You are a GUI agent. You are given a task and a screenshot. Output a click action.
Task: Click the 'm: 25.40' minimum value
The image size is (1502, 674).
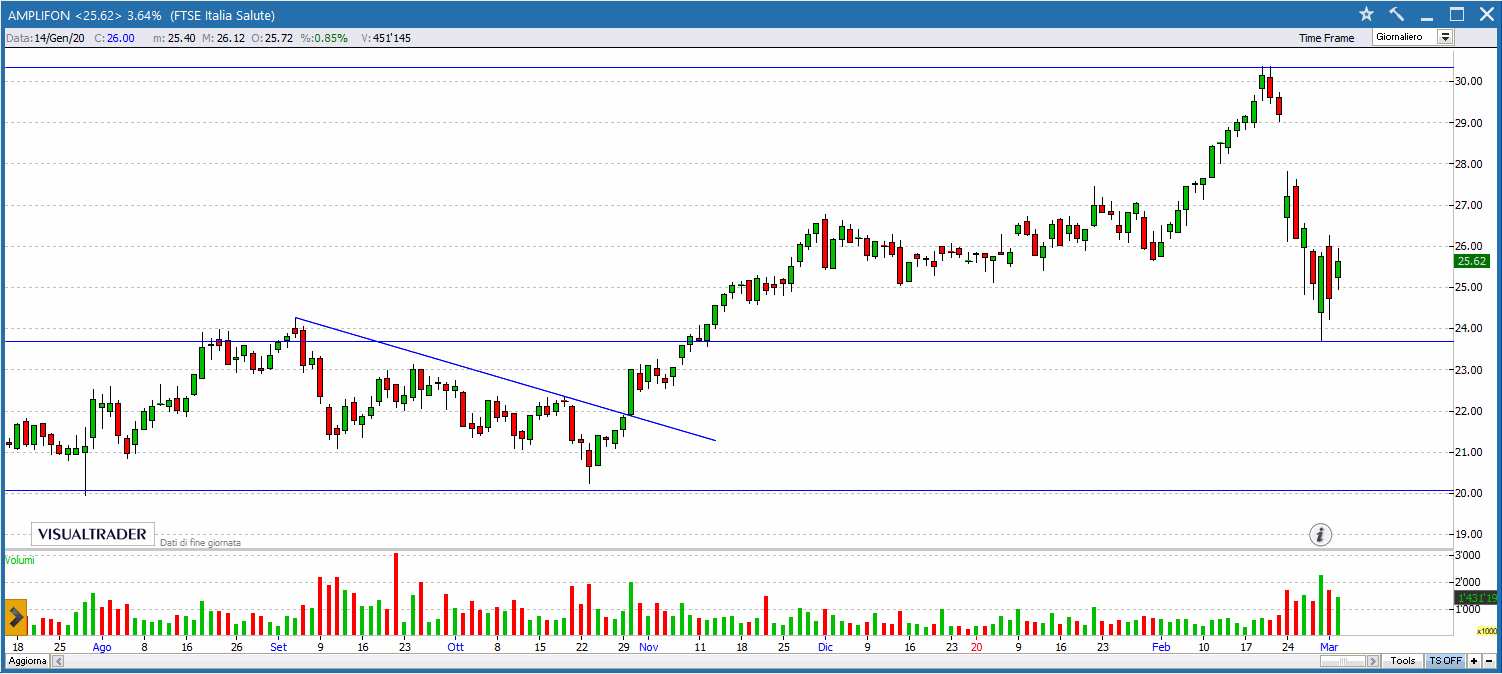[175, 38]
